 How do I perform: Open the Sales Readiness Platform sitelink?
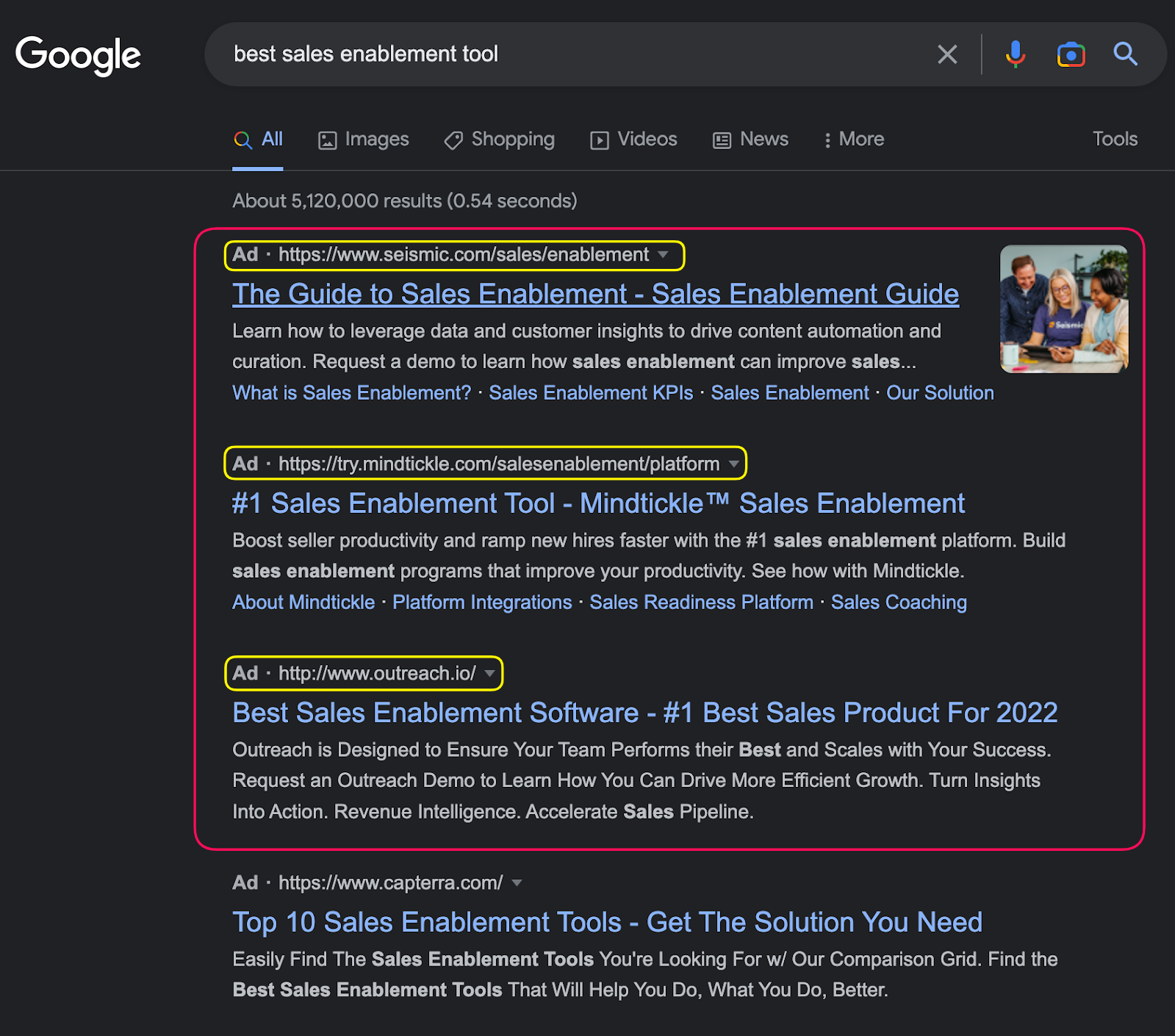coord(701,602)
